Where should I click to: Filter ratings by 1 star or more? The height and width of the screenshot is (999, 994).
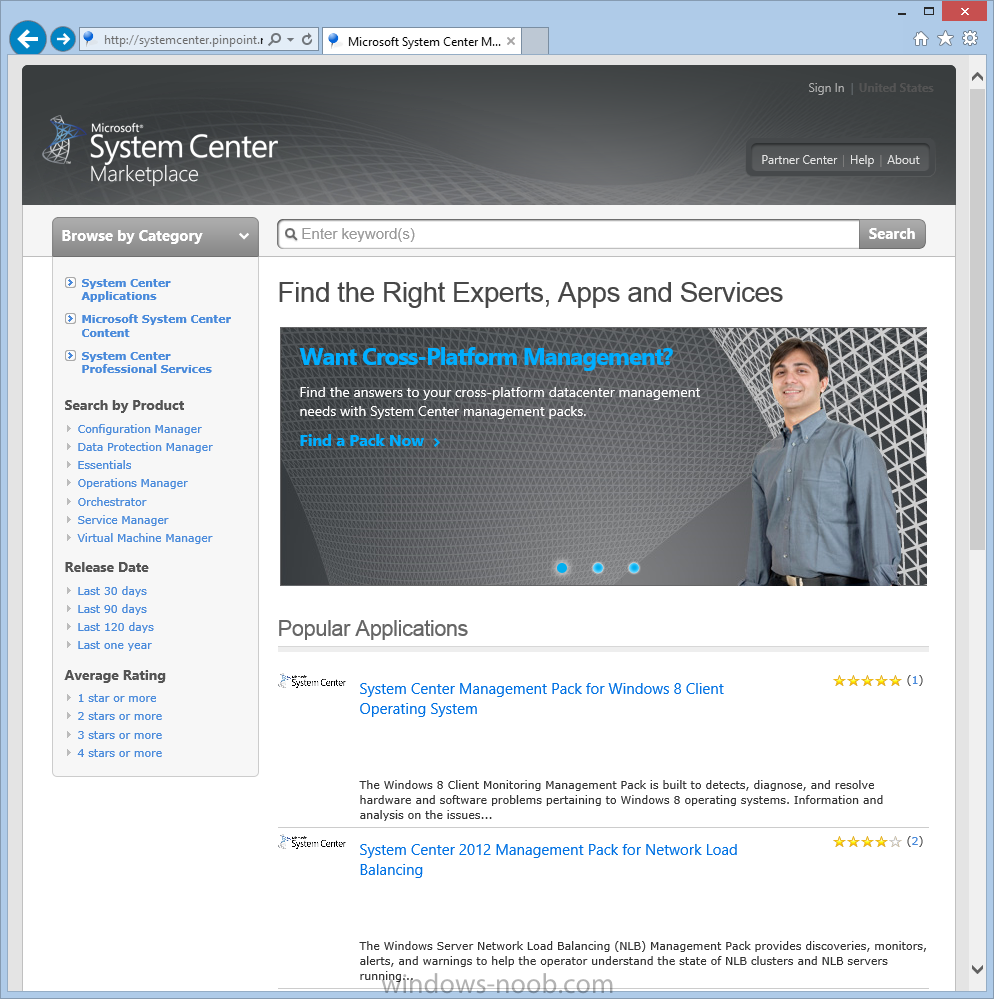pyautogui.click(x=117, y=698)
